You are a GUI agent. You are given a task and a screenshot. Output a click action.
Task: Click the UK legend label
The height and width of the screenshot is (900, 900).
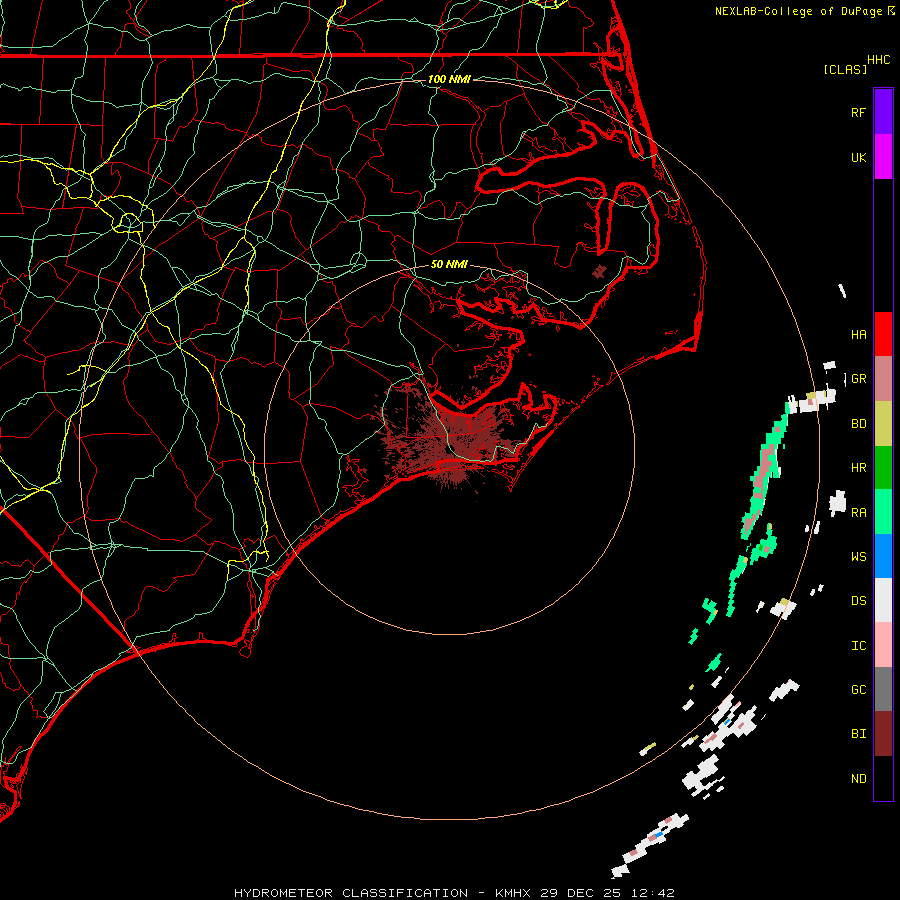(858, 157)
